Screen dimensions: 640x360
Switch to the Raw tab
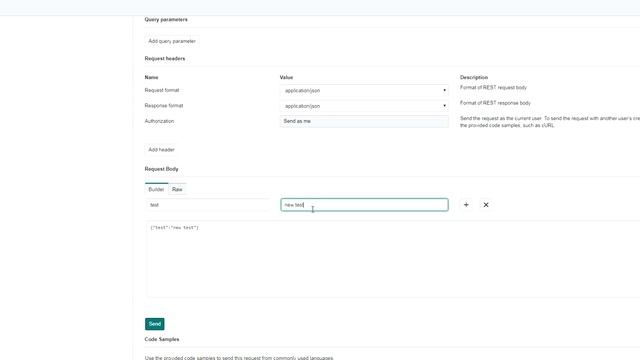point(177,189)
